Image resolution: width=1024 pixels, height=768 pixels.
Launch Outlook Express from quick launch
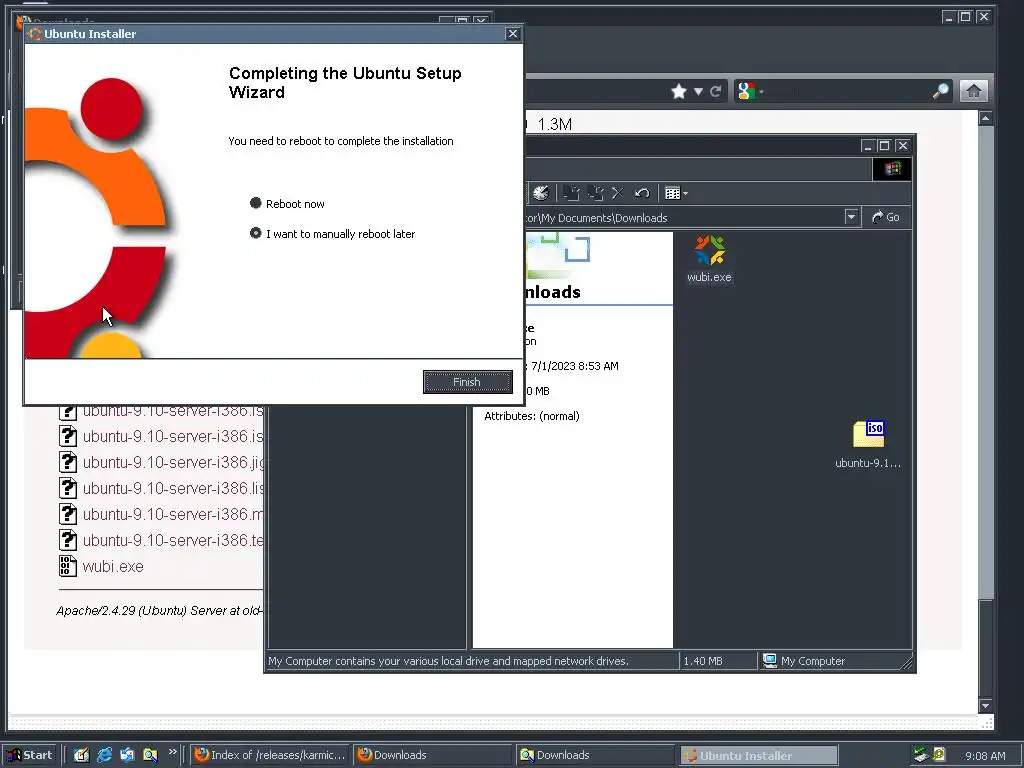[127, 755]
